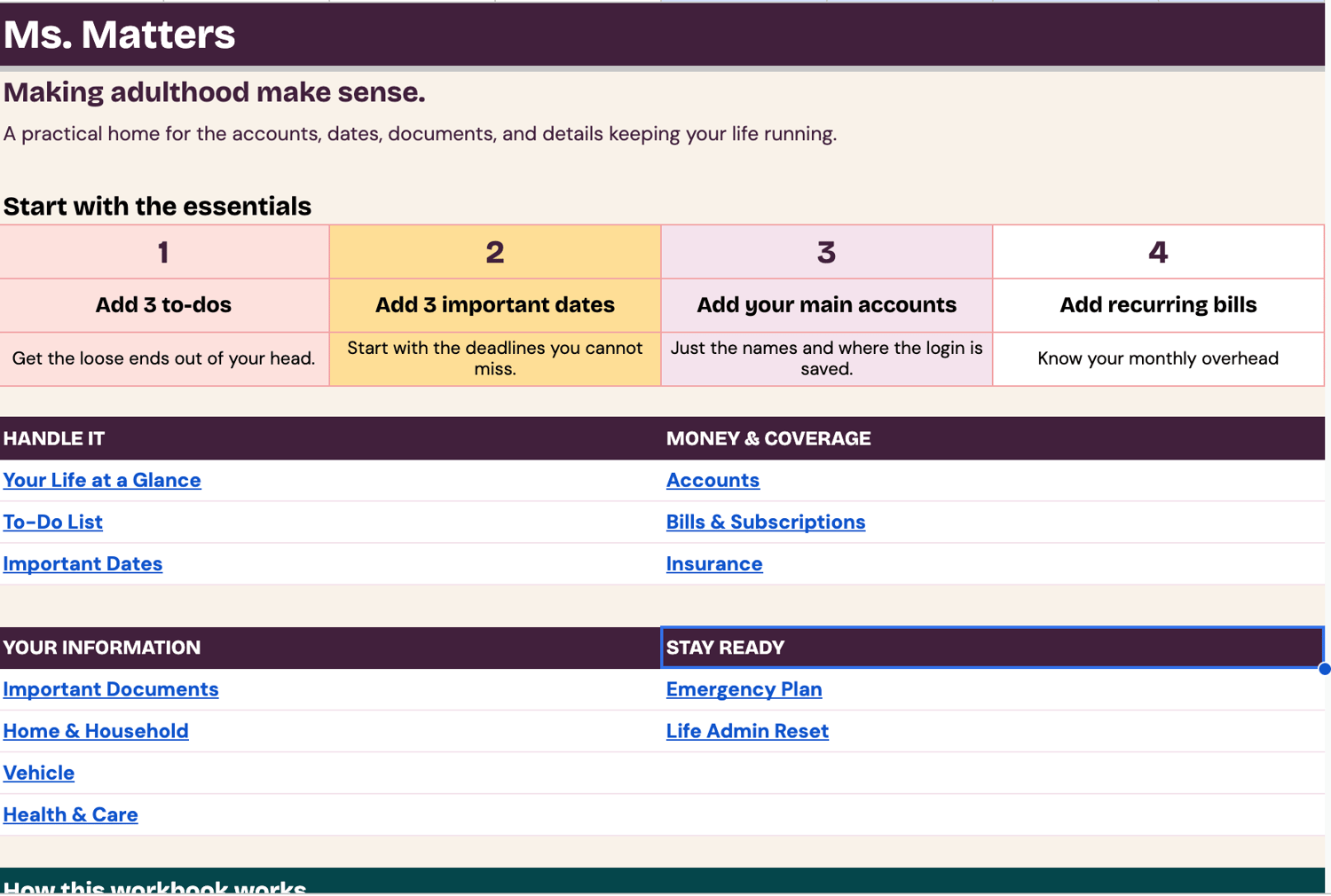Select the 'Start with the essentials' heading
Image resolution: width=1331 pixels, height=896 pixels.
[157, 206]
